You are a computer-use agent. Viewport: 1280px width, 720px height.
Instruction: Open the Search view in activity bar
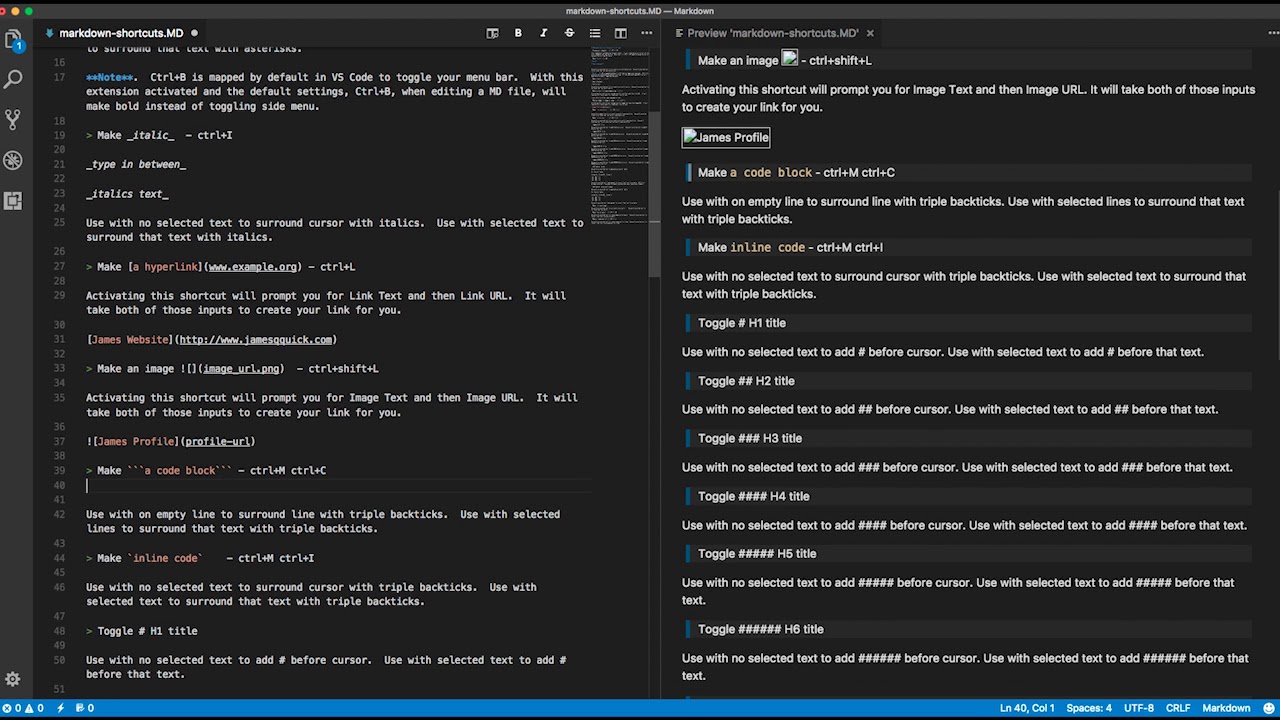tap(13, 79)
